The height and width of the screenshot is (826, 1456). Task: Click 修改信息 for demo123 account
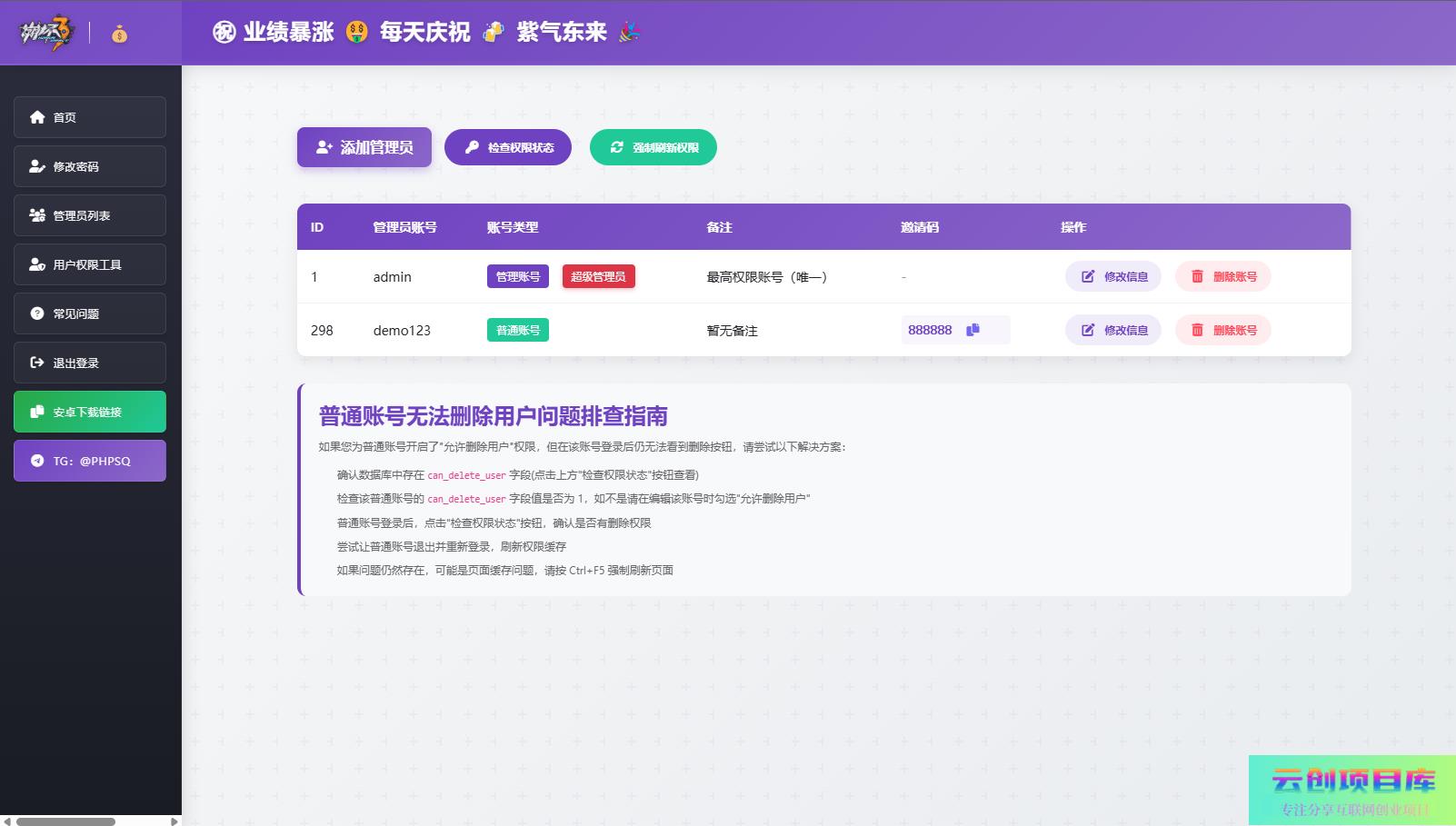(1113, 330)
